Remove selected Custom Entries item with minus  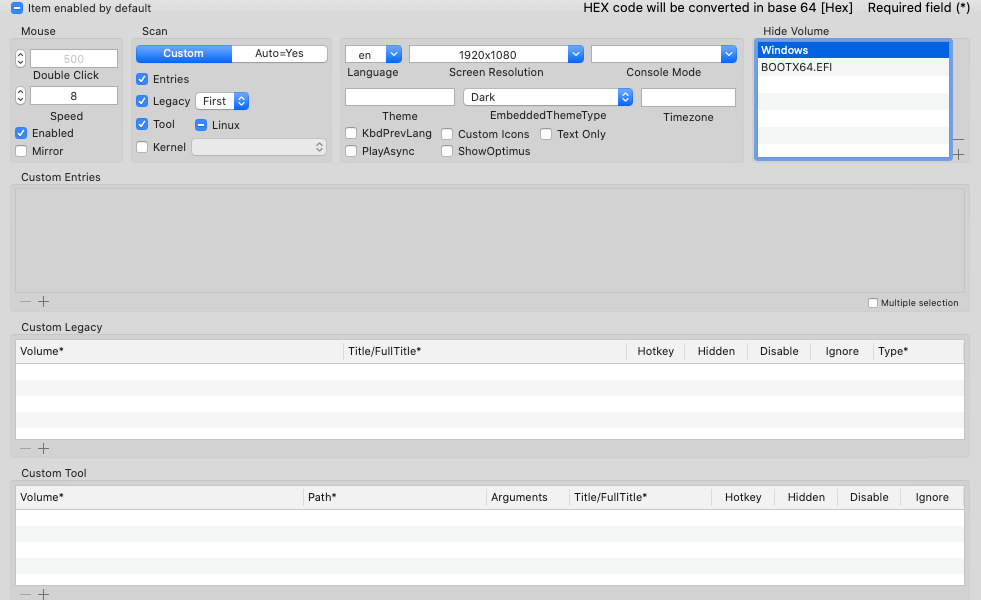pyautogui.click(x=26, y=302)
